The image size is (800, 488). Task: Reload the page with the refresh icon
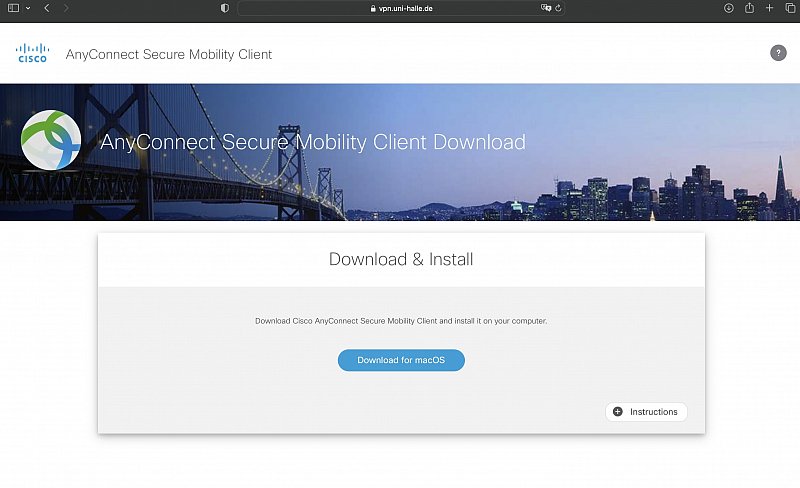[x=558, y=8]
